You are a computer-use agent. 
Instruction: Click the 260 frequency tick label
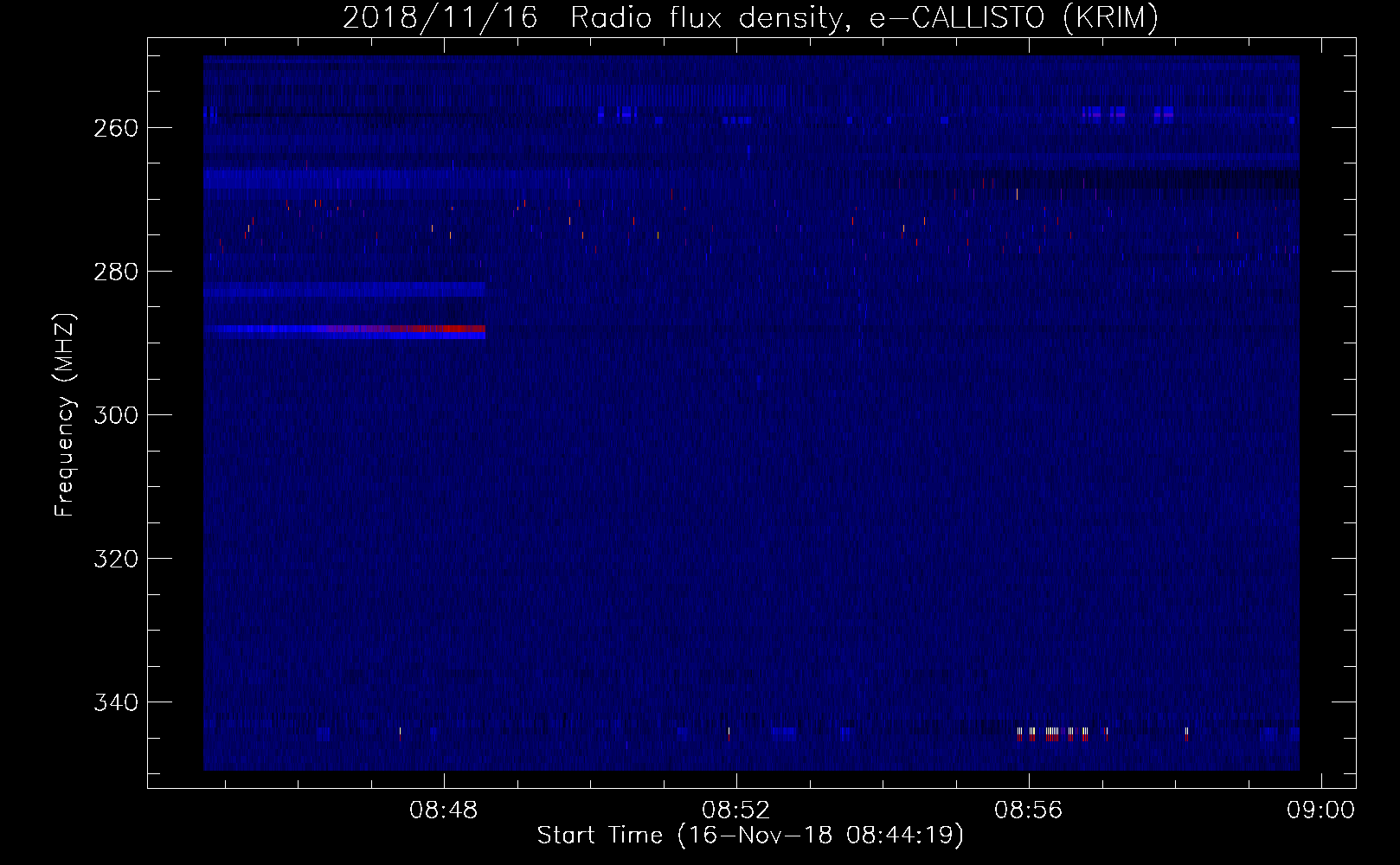116,128
